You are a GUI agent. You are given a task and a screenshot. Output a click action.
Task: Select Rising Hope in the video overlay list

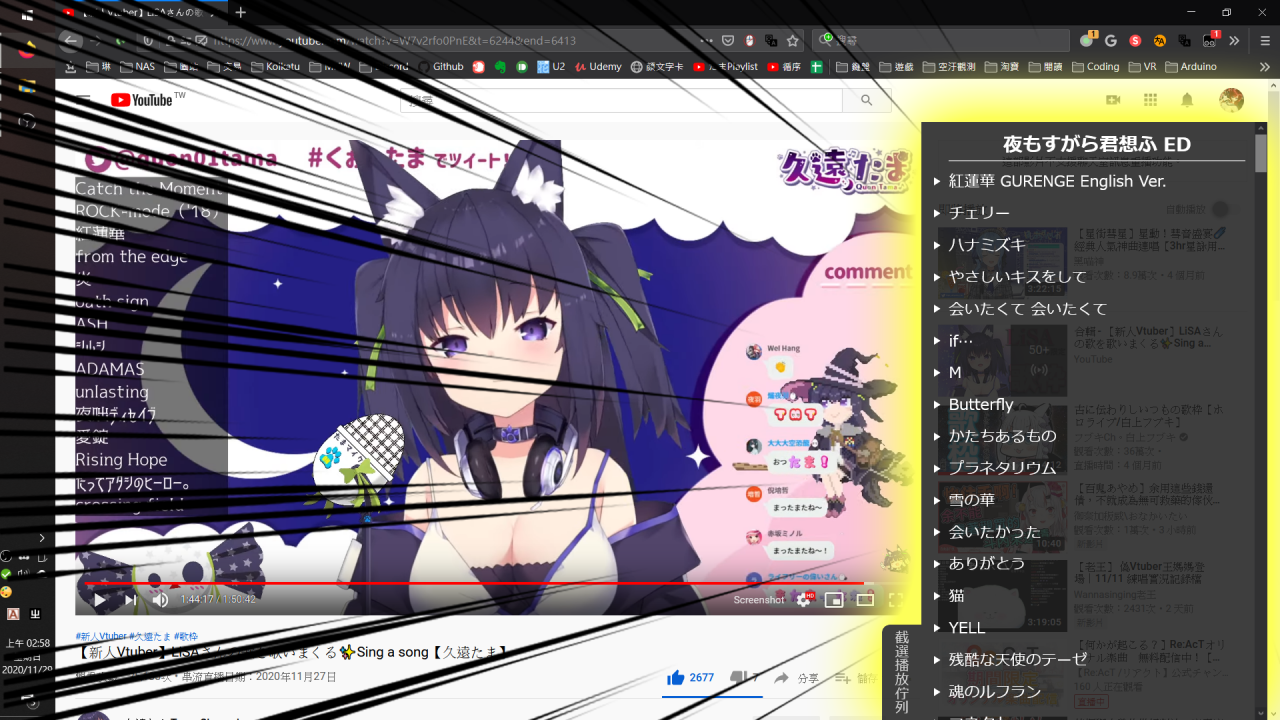coord(121,460)
